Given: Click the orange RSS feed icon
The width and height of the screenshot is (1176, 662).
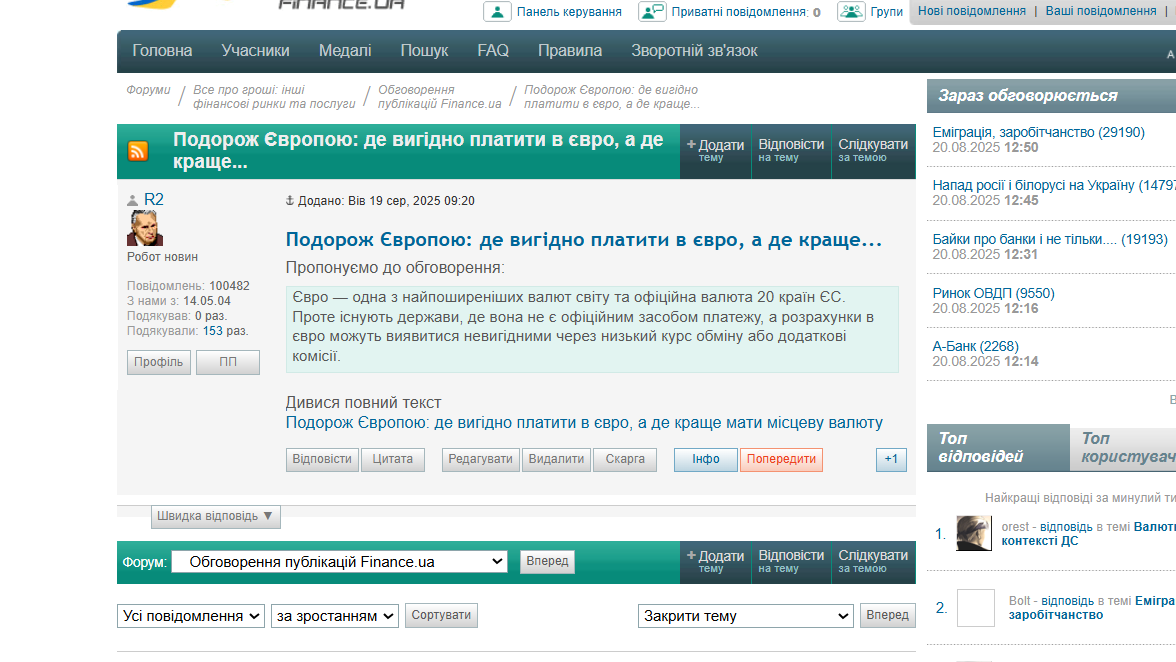Looking at the screenshot, I should tap(137, 151).
